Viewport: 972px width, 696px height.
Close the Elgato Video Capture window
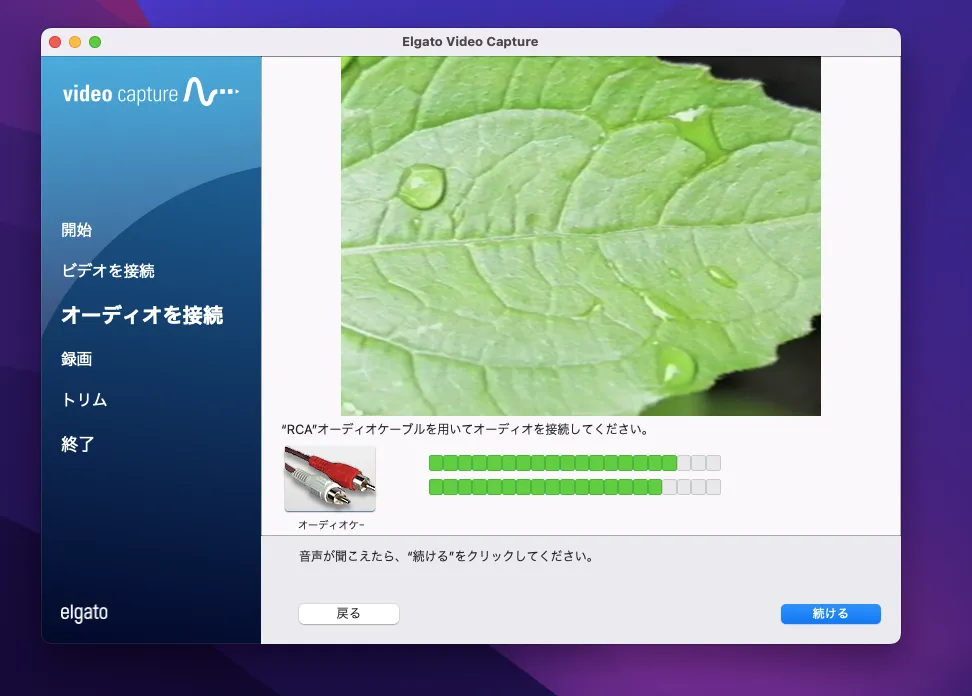(55, 42)
